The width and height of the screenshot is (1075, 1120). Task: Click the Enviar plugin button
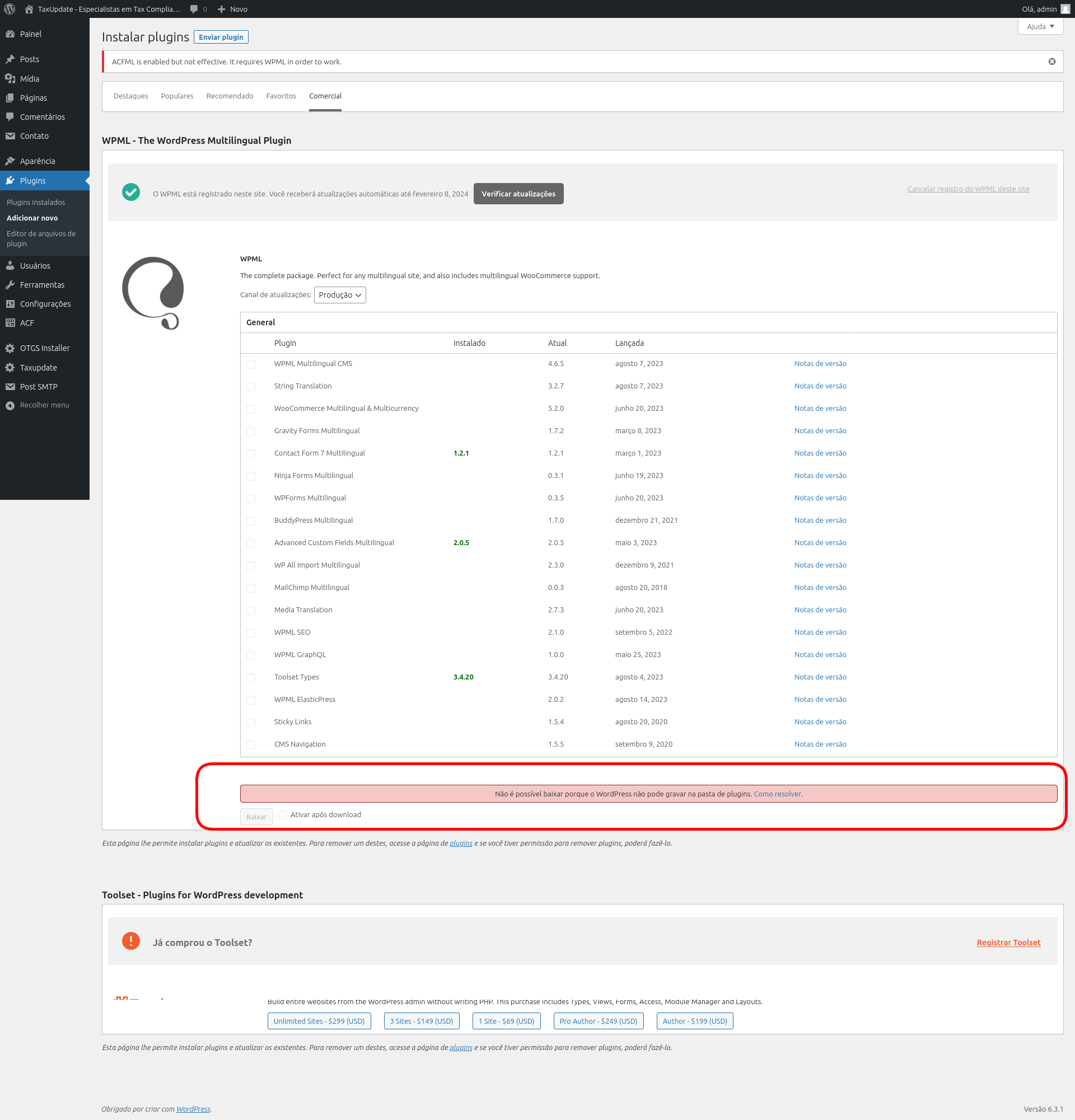pyautogui.click(x=221, y=37)
